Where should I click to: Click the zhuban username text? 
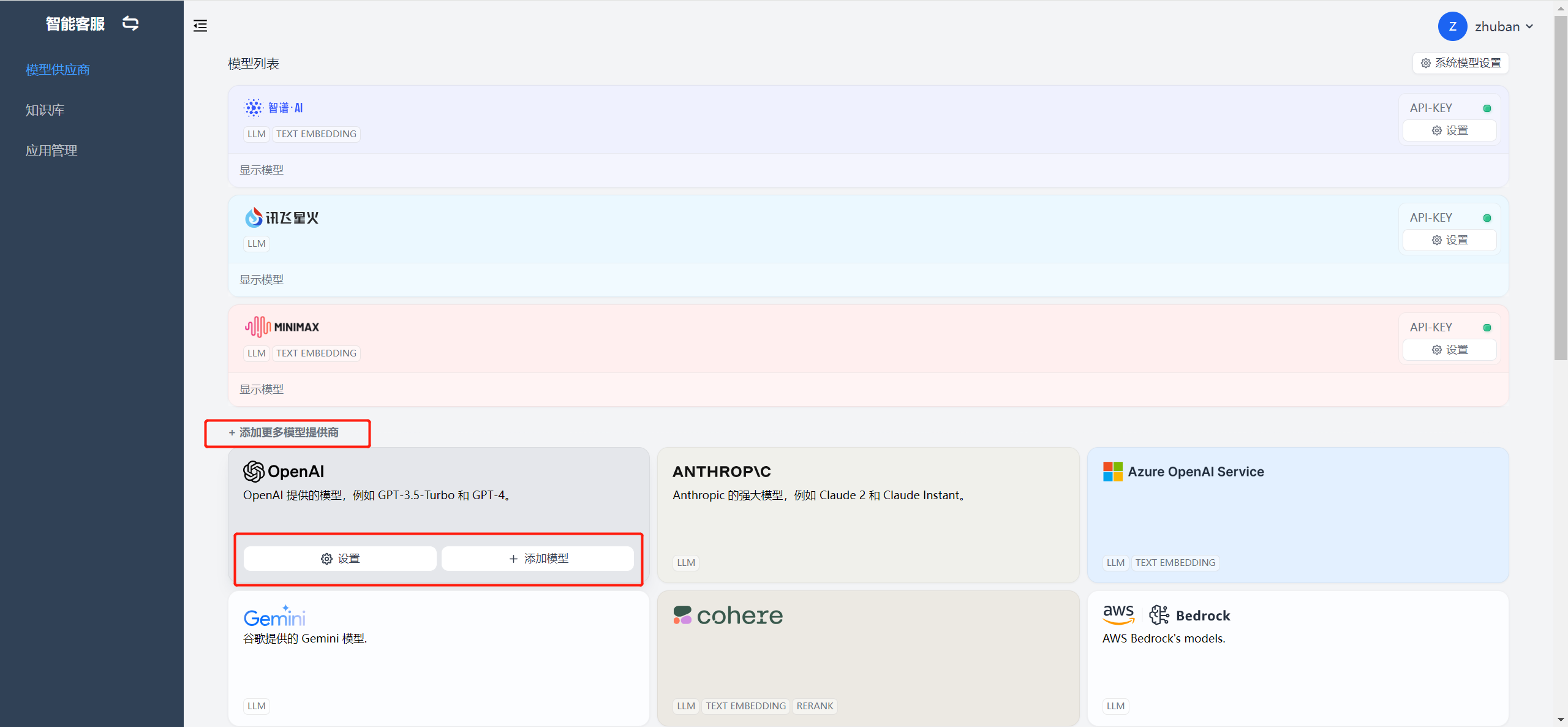click(x=1497, y=27)
